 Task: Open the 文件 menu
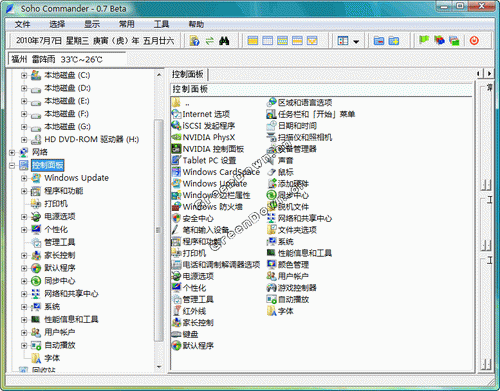tap(23, 24)
